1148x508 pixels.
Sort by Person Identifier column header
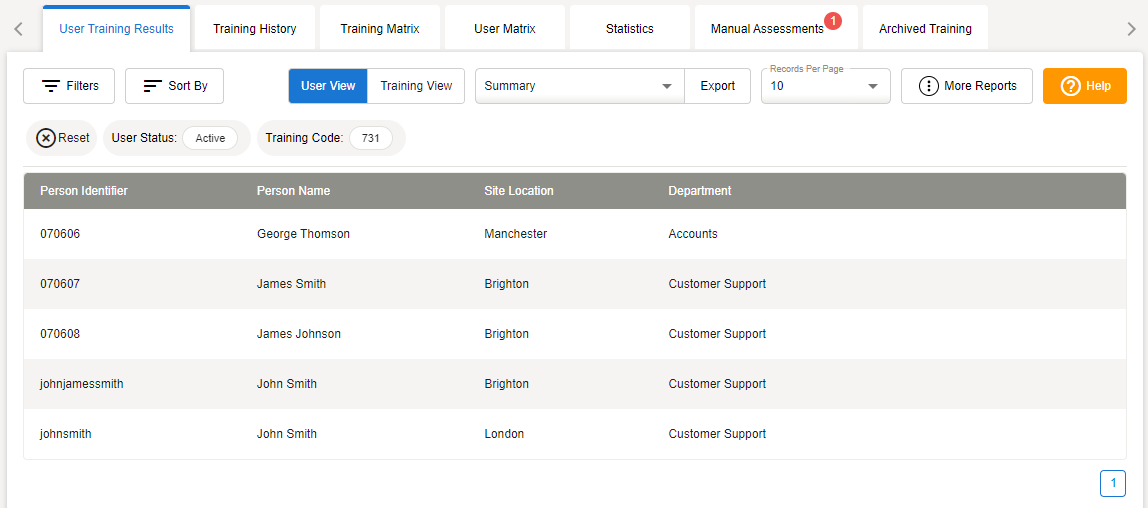pos(84,191)
